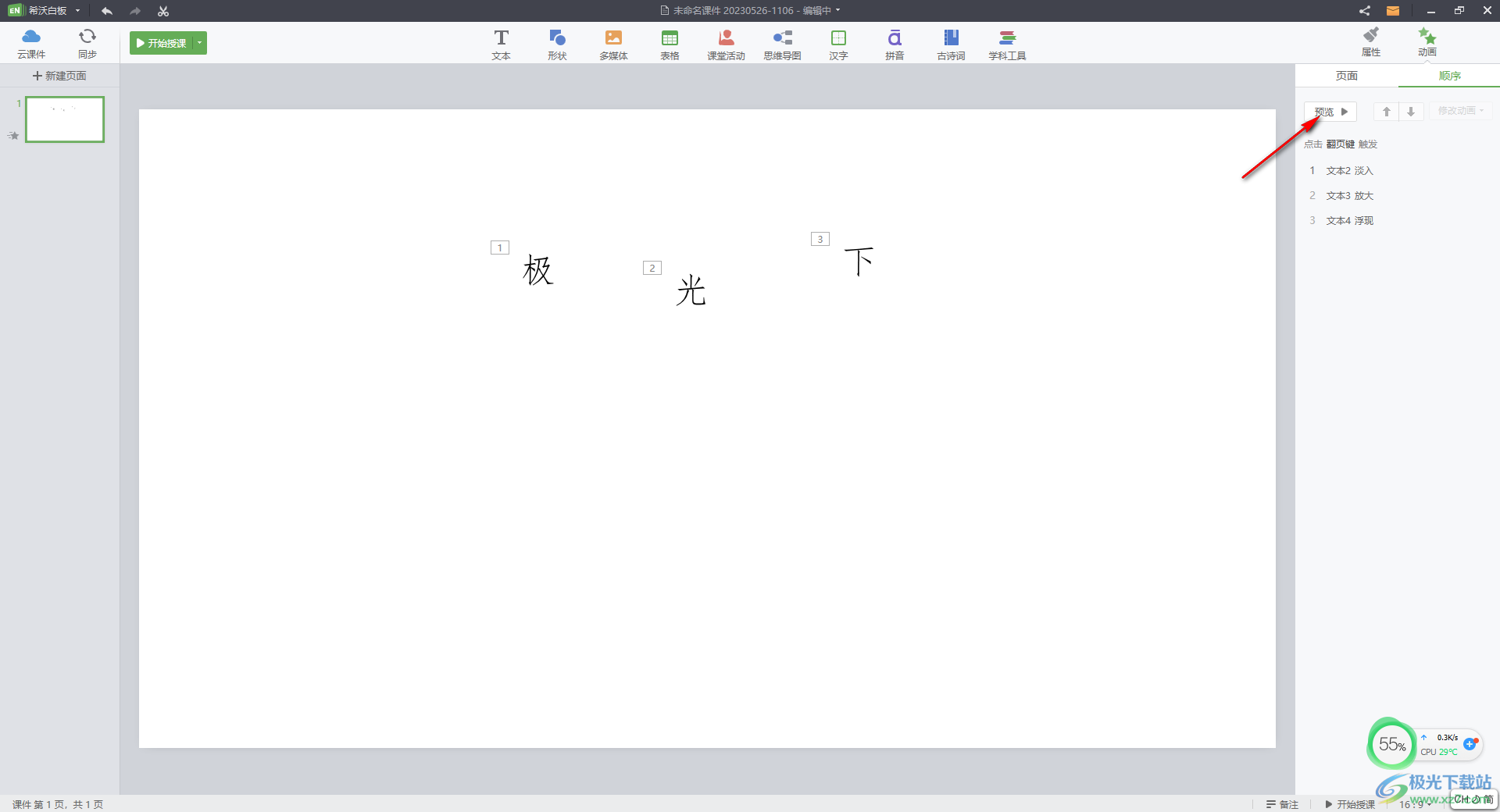1500x812 pixels.
Task: Click 新建页面 to add a page
Action: pos(59,76)
